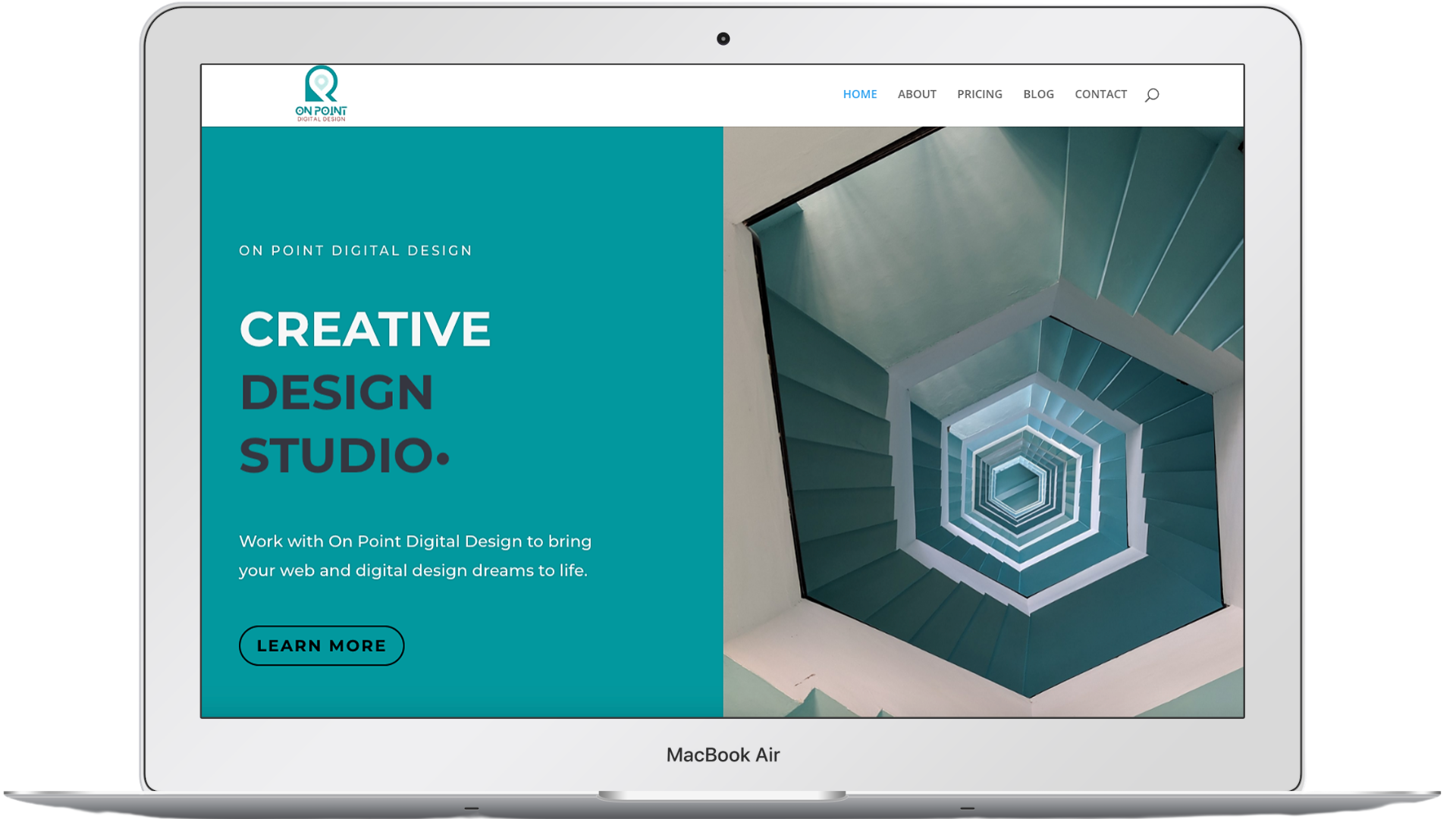This screenshot has height=819, width=1456.
Task: Open the Blog menu item
Action: (1038, 94)
